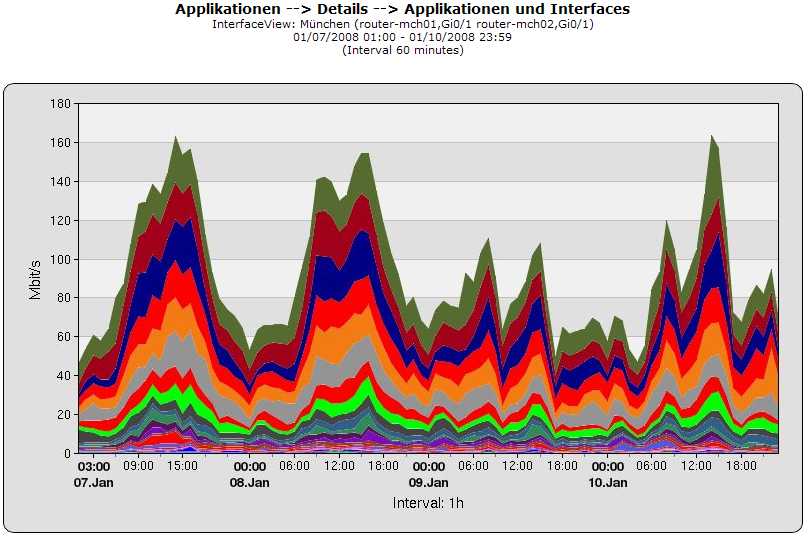The height and width of the screenshot is (536, 808).
Task: Click the 40 y-axis tick label
Action: click(x=62, y=375)
